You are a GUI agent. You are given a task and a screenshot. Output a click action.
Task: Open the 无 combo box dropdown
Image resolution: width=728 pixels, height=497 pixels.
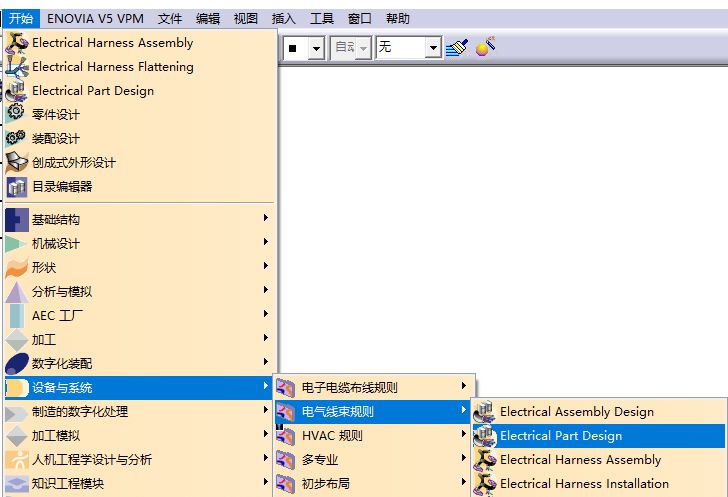pyautogui.click(x=433, y=48)
